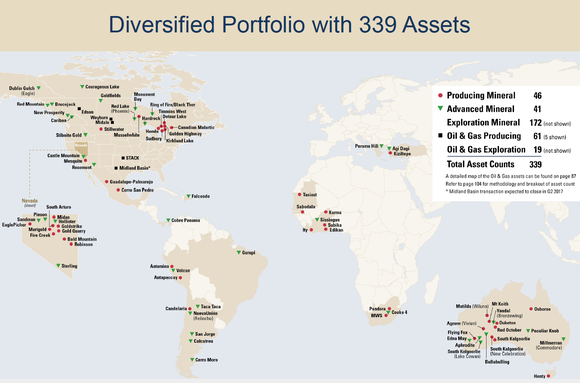Click the red Producing Mineral legend dot
The height and width of the screenshot is (383, 580).
440,95
